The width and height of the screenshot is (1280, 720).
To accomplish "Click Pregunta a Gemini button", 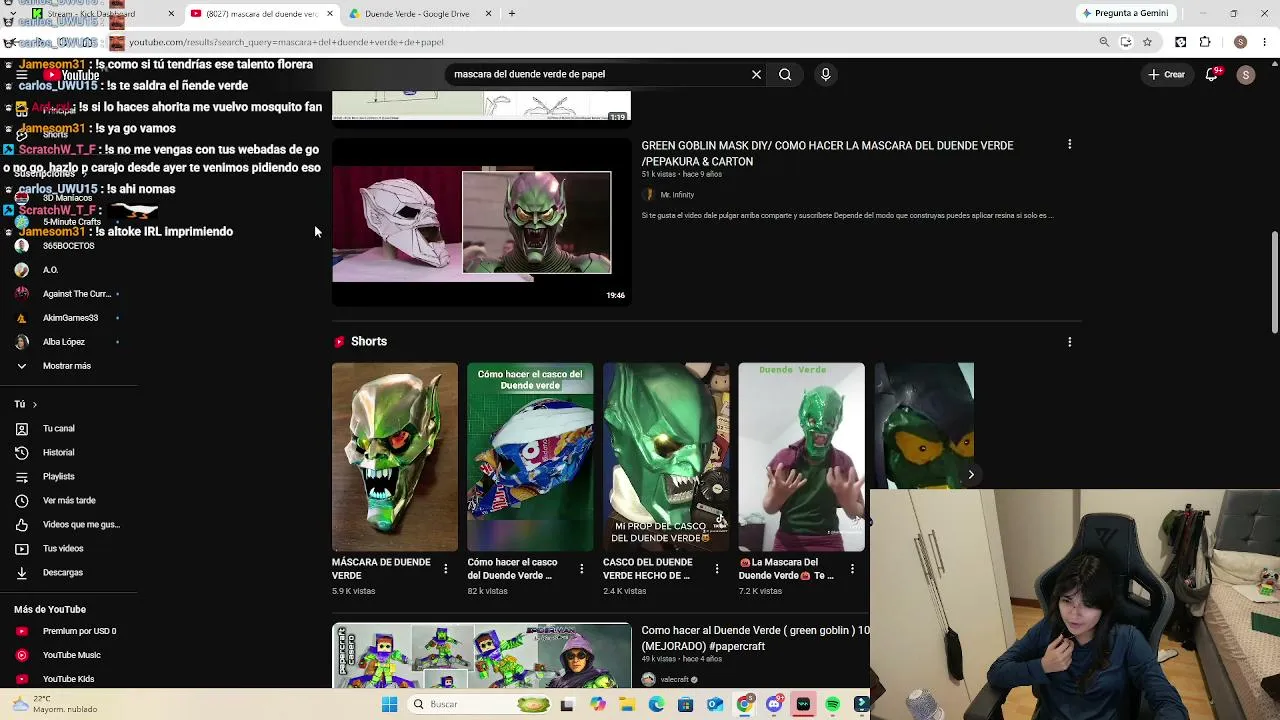I will (x=1124, y=13).
